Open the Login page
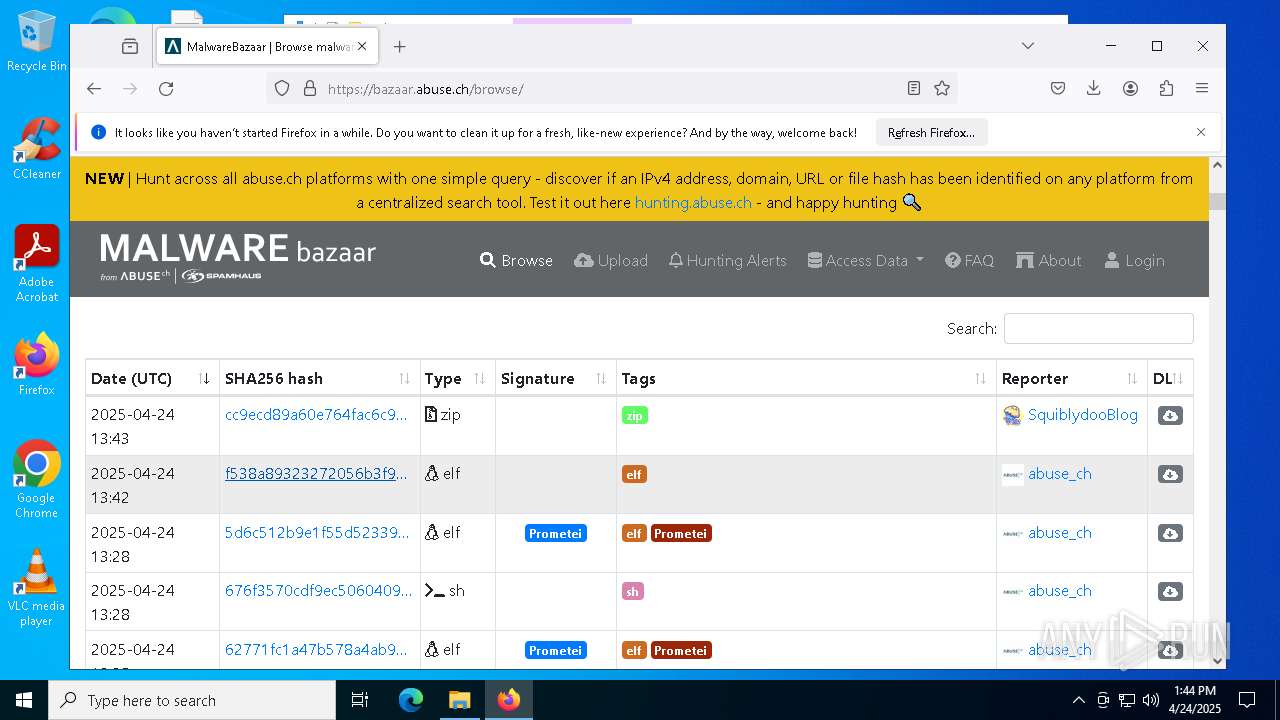This screenshot has height=720, width=1280. pos(1134,260)
